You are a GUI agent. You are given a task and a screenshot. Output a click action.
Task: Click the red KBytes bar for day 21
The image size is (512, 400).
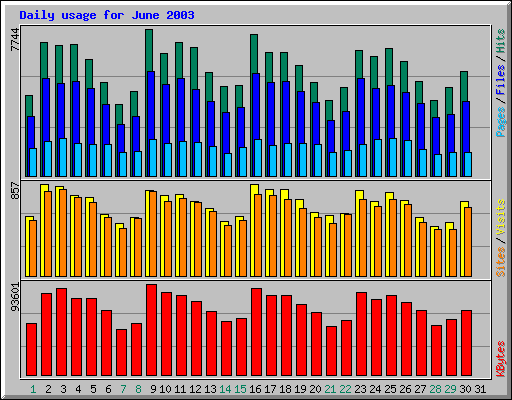[332, 351]
